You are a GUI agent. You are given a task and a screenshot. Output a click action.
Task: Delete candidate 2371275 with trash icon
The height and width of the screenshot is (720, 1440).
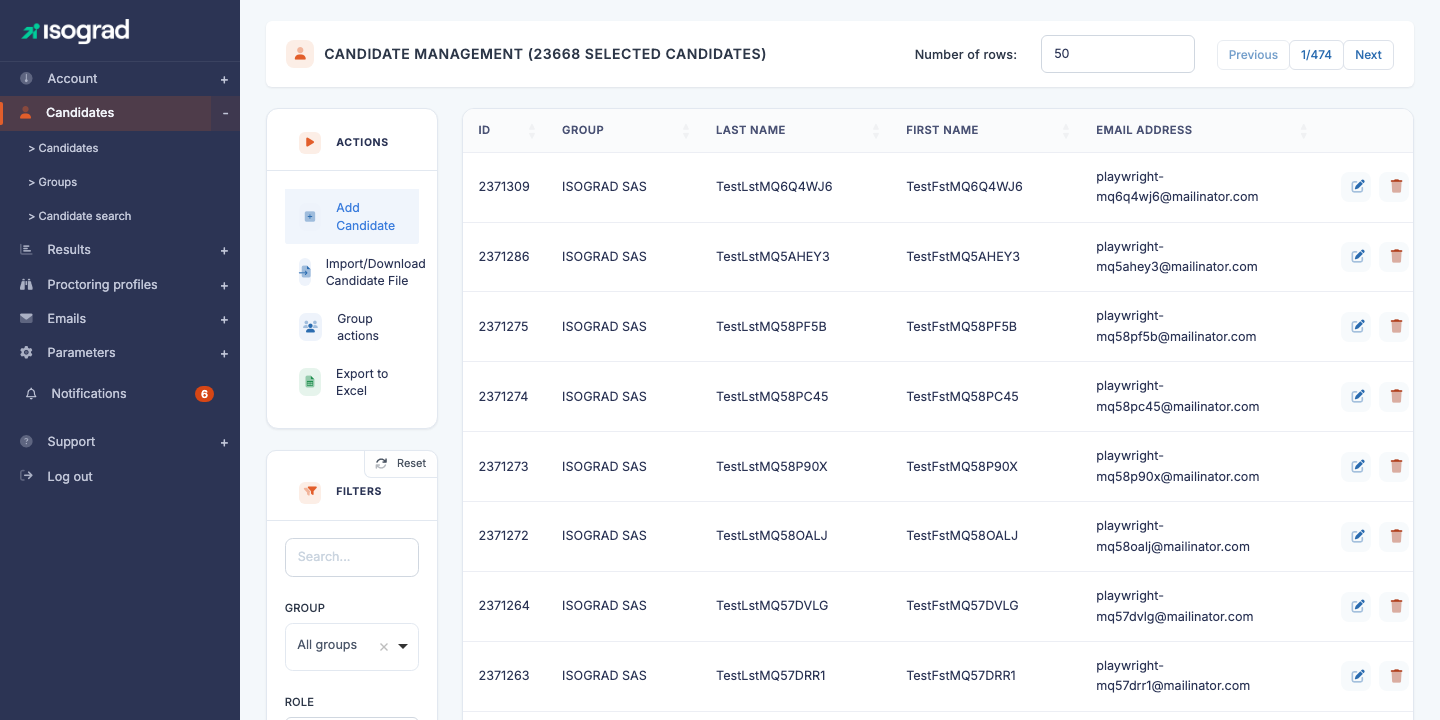click(1396, 326)
